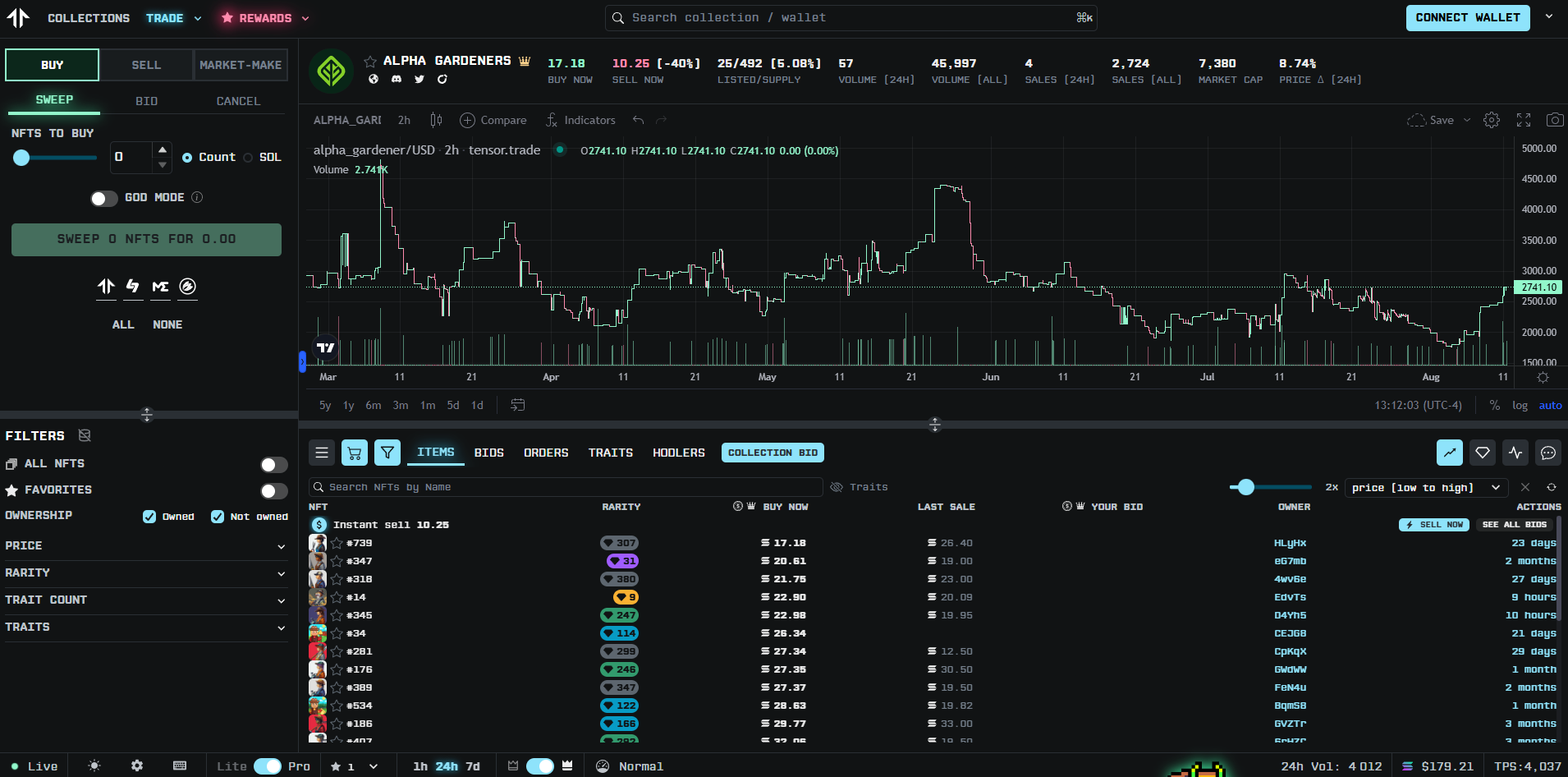Click the Collection Bid button
This screenshot has width=1568, height=777.
click(773, 453)
